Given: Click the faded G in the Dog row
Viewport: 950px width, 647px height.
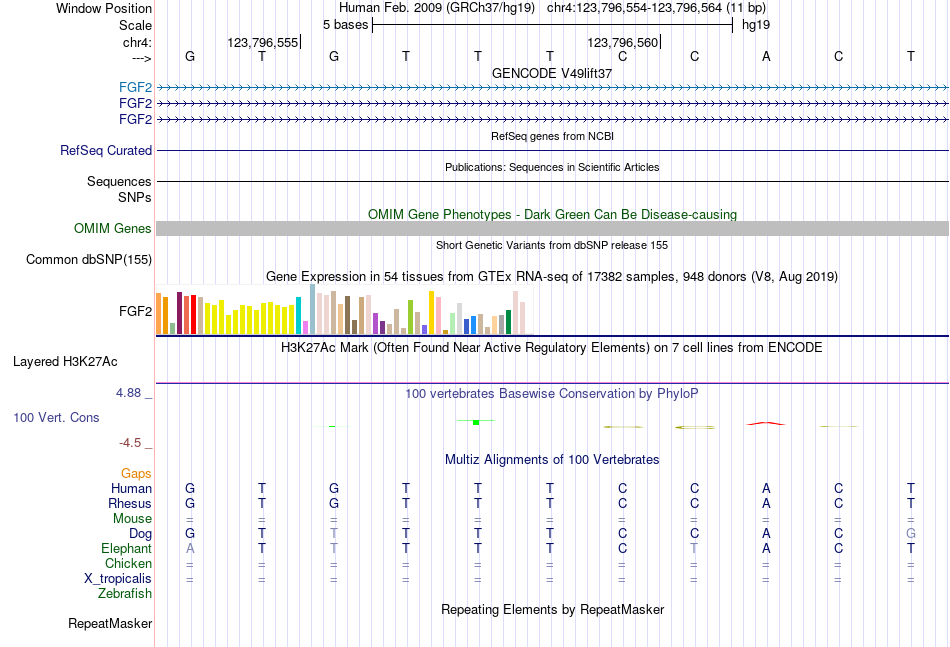Looking at the screenshot, I should coord(911,533).
